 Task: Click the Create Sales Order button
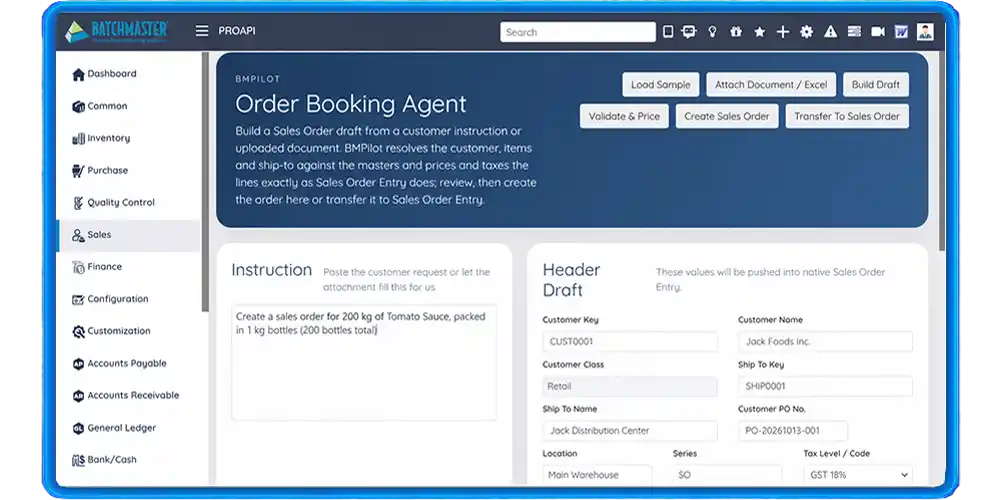point(727,117)
